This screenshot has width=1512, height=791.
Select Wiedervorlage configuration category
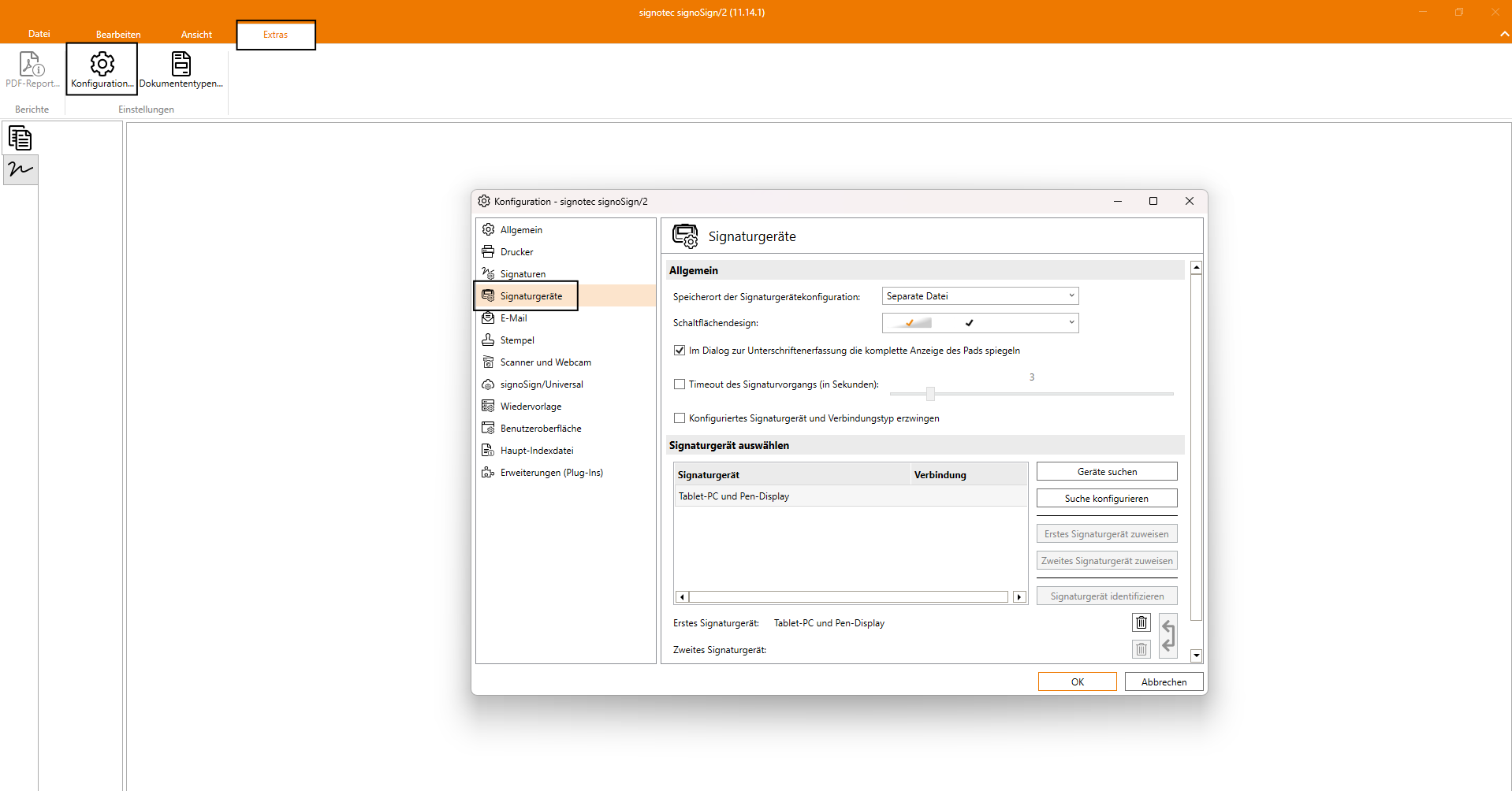(566, 406)
